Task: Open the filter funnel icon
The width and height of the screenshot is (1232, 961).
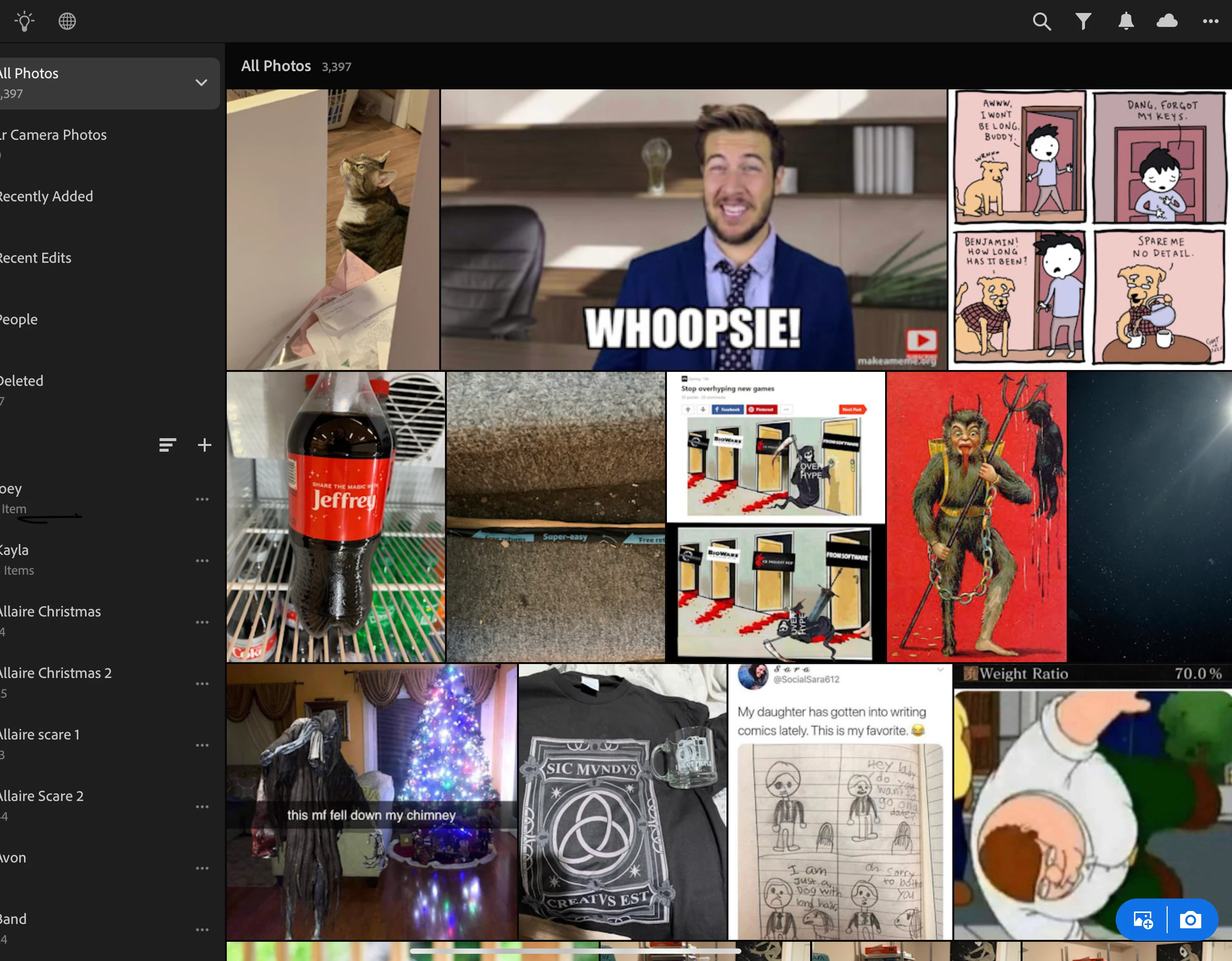Action: tap(1083, 22)
